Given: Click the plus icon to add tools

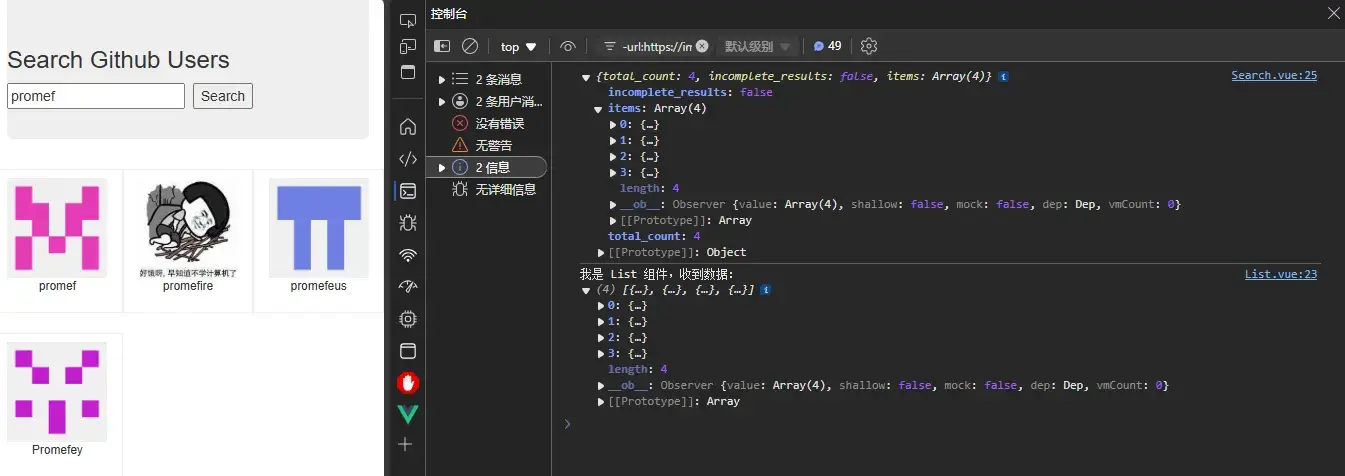Looking at the screenshot, I should tap(405, 444).
